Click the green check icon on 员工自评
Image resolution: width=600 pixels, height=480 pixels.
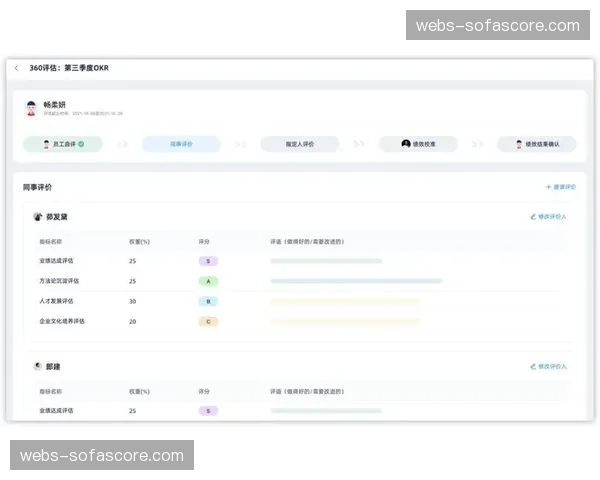coord(81,144)
